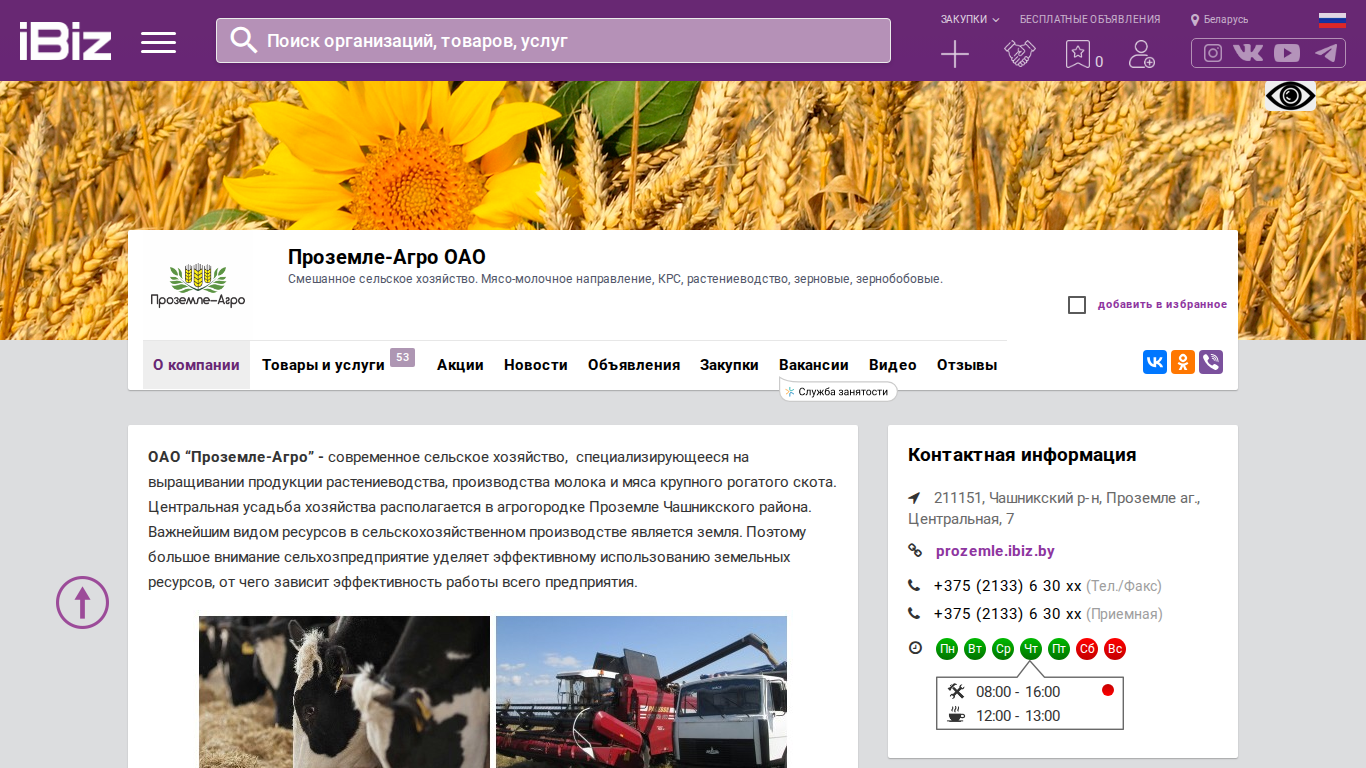The width and height of the screenshot is (1366, 768).
Task: Open the Отзывы tab
Action: coord(967,365)
